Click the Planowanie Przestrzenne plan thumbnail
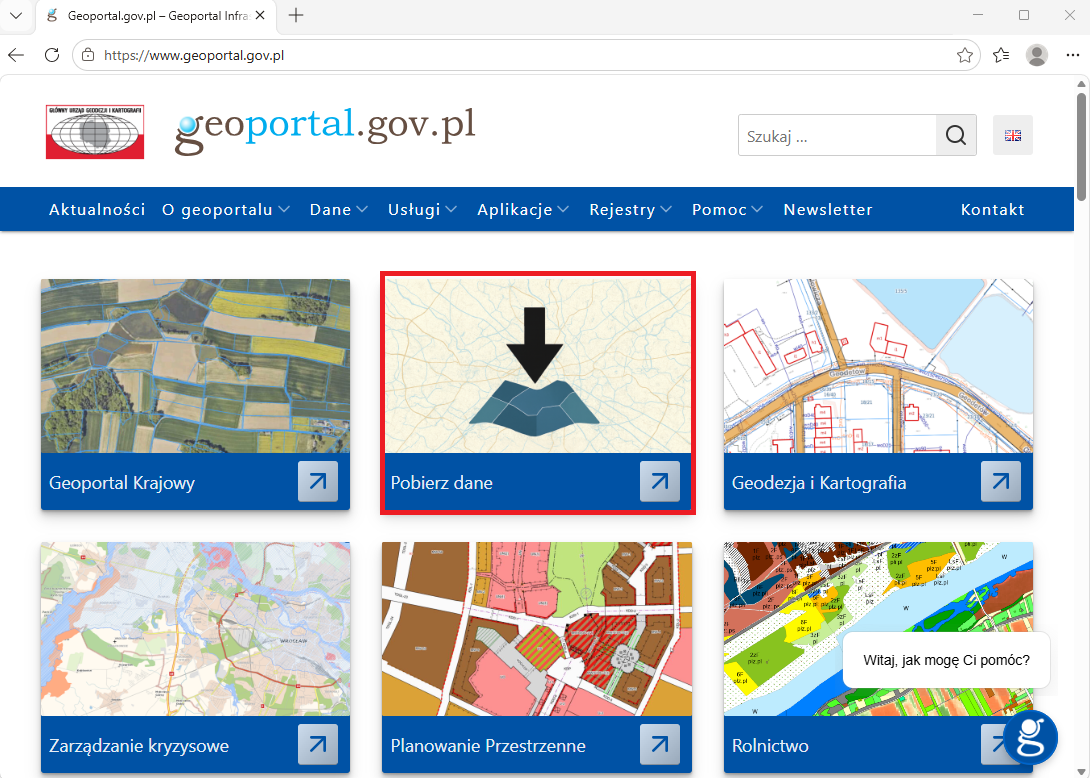 click(537, 629)
